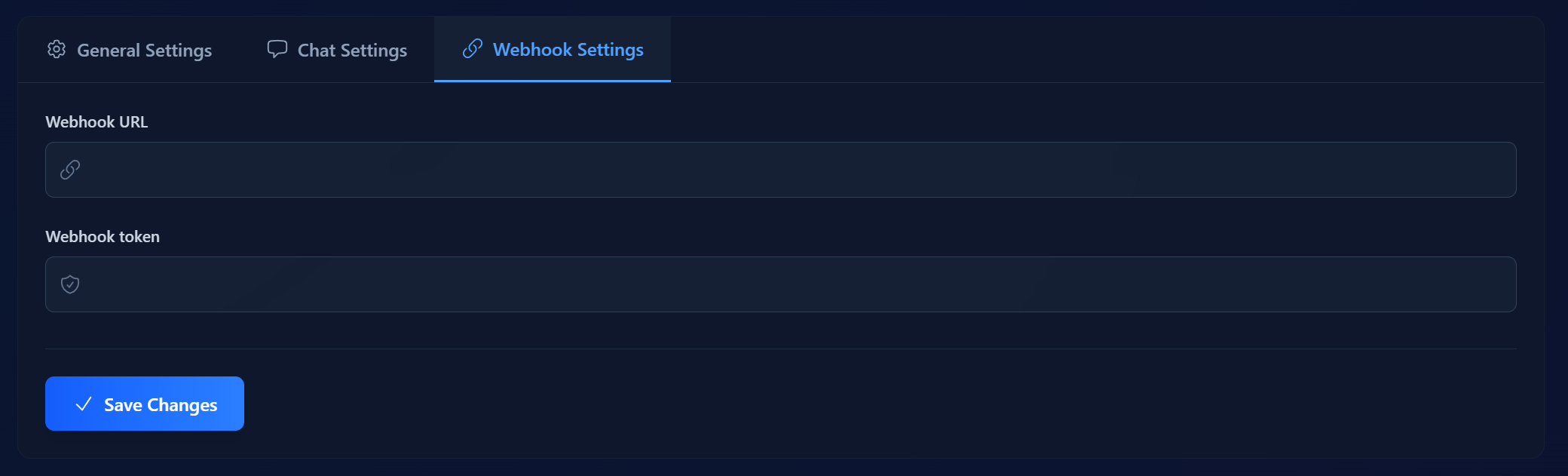This screenshot has width=1568, height=476.
Task: Switch to the Chat Settings tab
Action: [x=337, y=50]
